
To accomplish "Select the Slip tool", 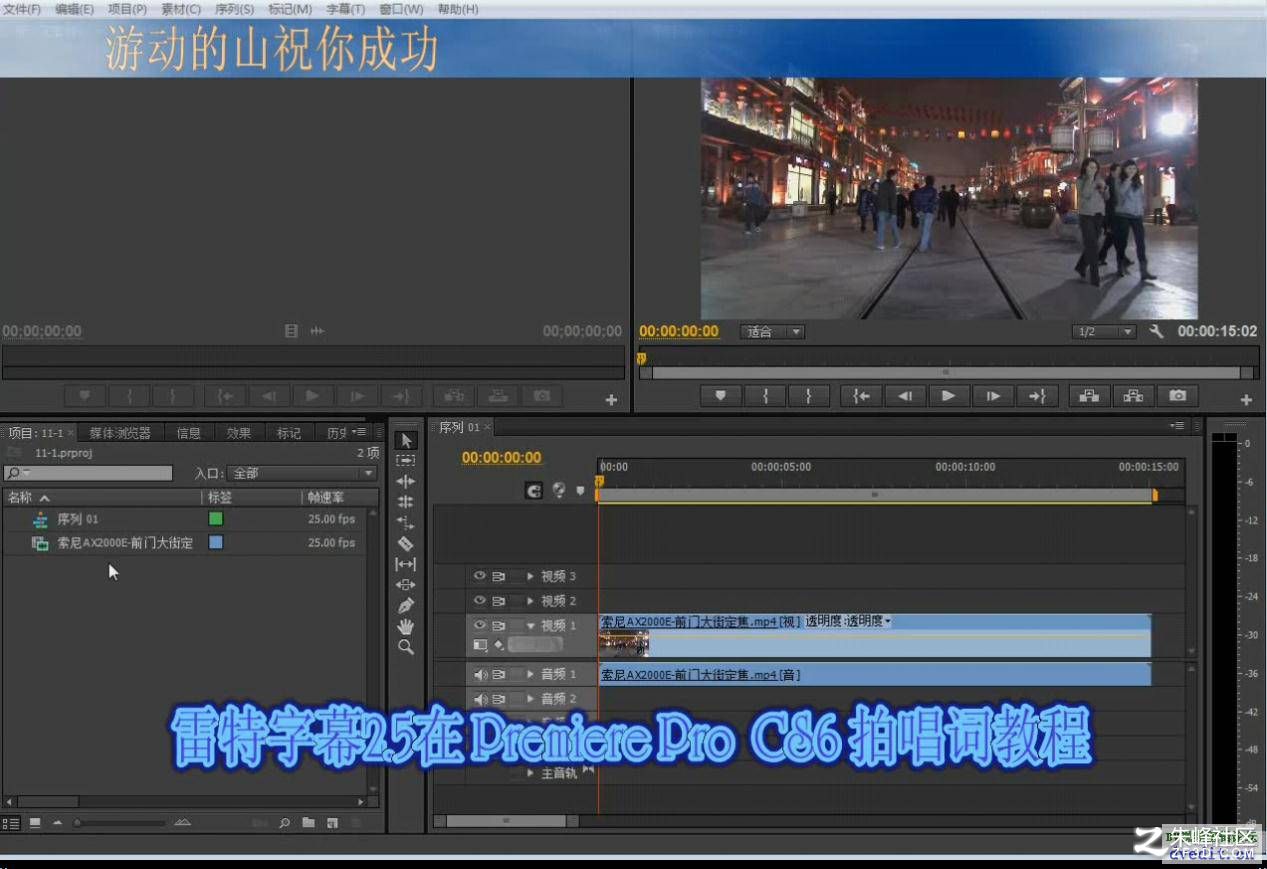I will (x=406, y=564).
